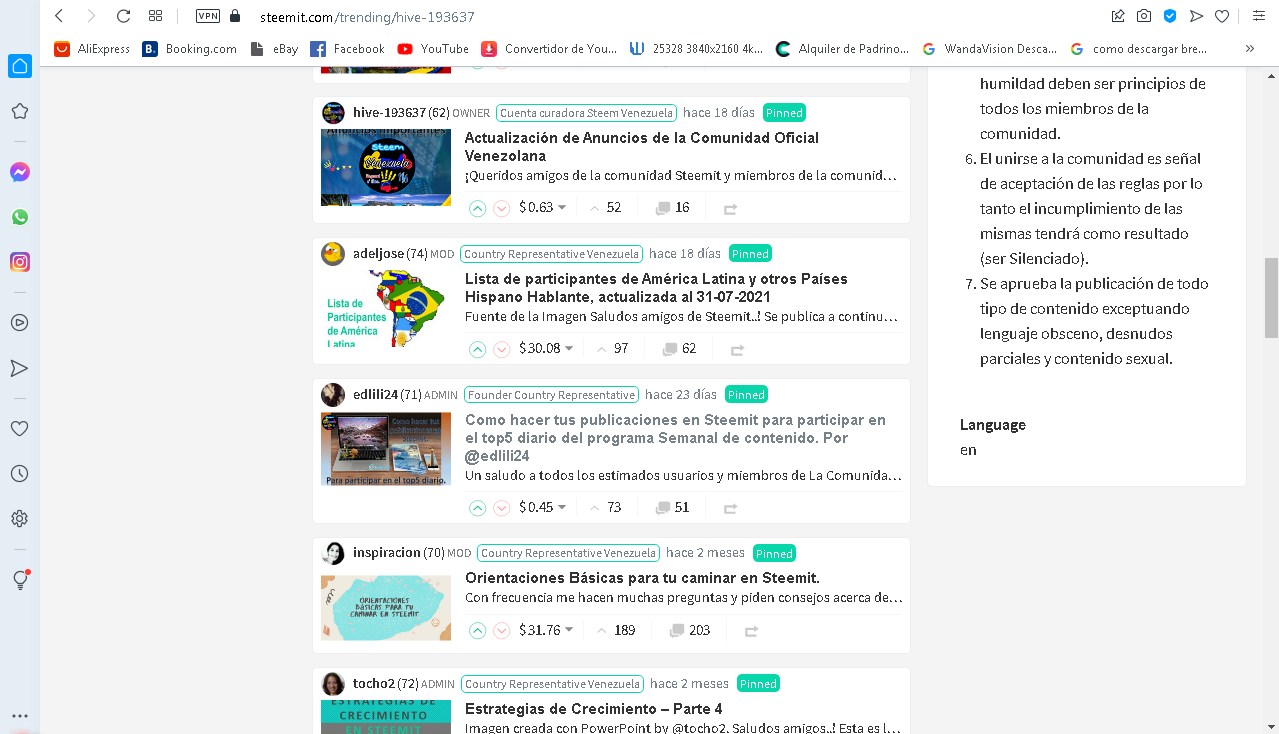This screenshot has width=1279, height=734.
Task: Open the sidebar settings gear
Action: coord(19,518)
